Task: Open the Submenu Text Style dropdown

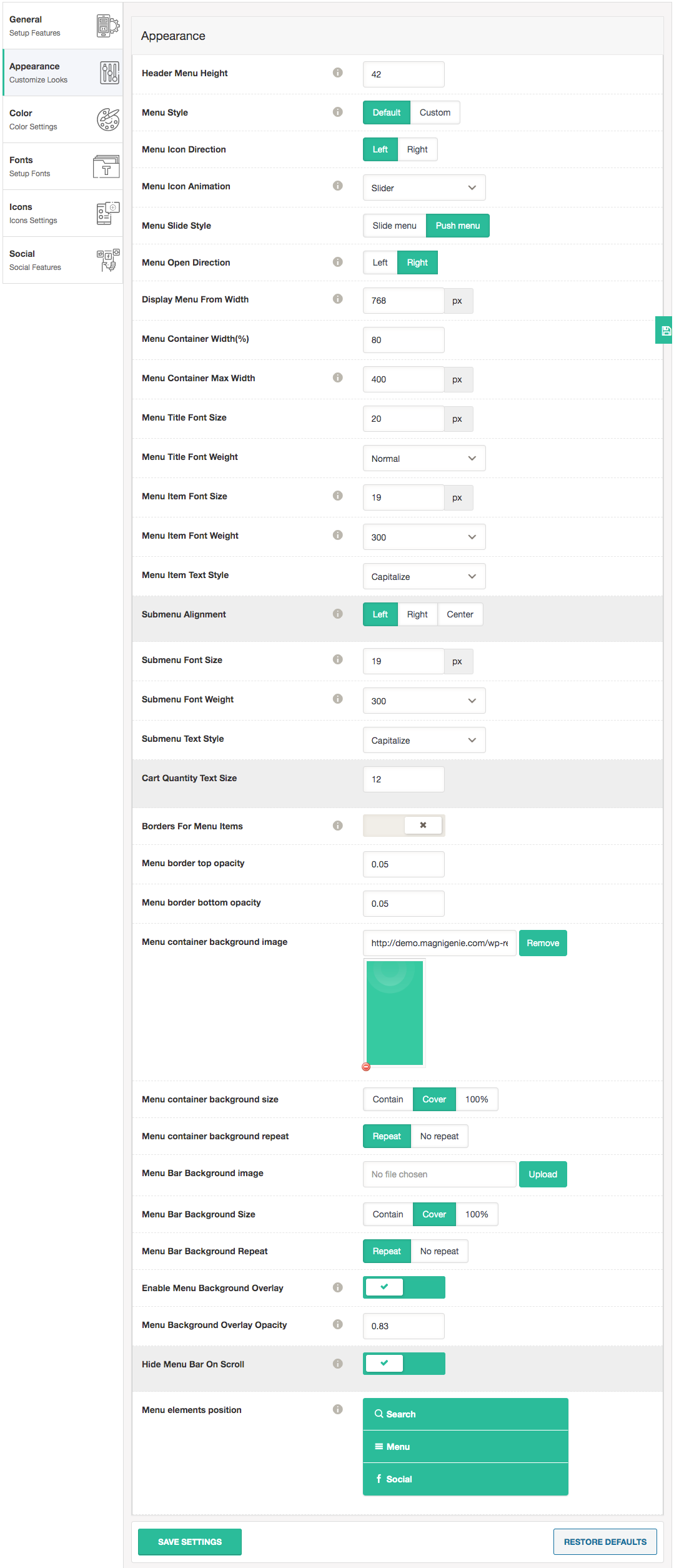Action: click(424, 740)
